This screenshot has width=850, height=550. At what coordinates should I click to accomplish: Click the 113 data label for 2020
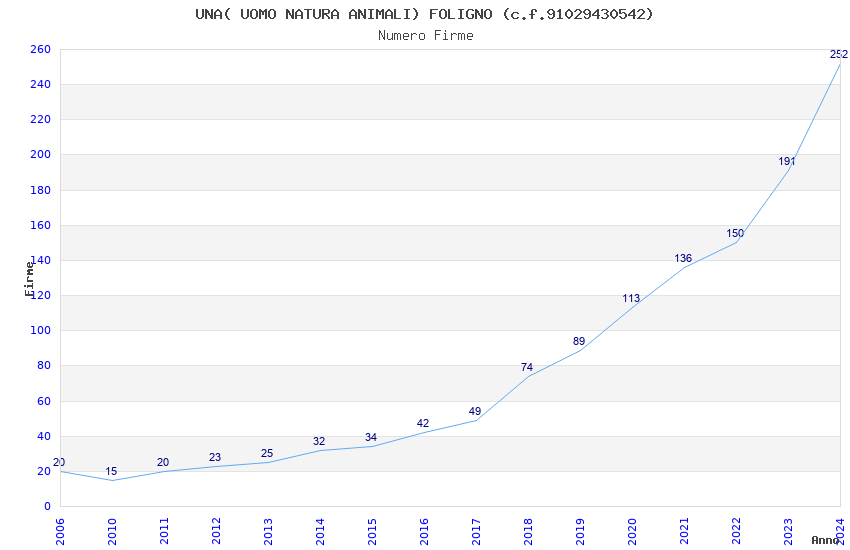pos(631,299)
